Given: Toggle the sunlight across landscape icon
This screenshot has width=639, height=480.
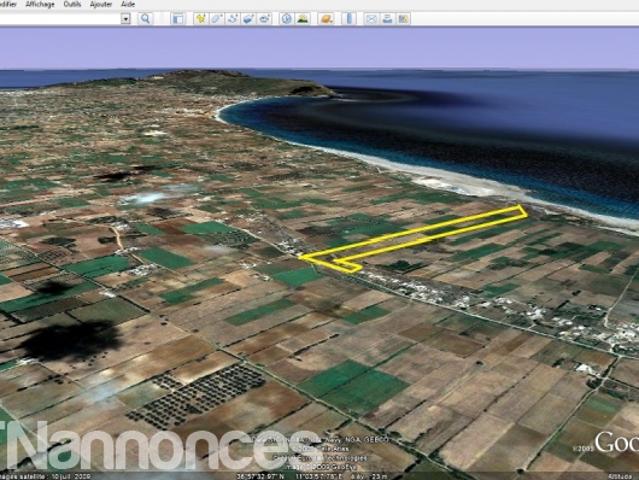Looking at the screenshot, I should tap(303, 19).
